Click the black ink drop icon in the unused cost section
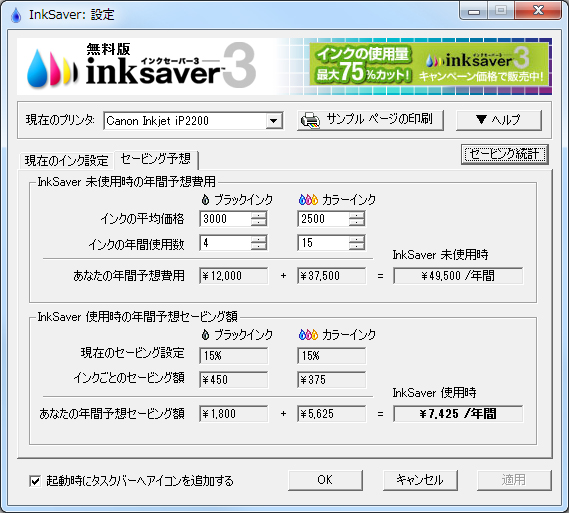Screen dimensions: 569x513 click(x=205, y=199)
